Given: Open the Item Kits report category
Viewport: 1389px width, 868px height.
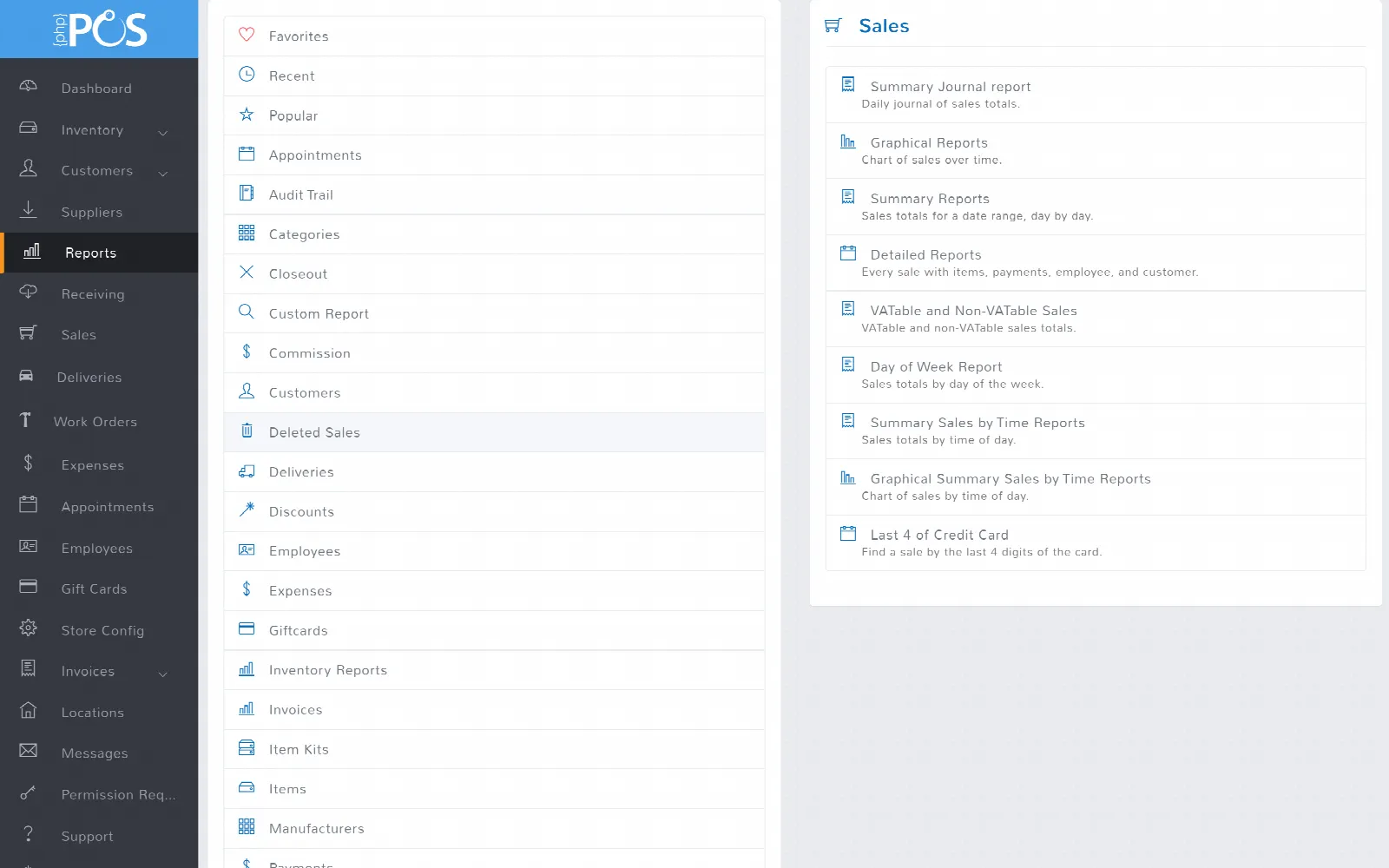Looking at the screenshot, I should click(494, 749).
